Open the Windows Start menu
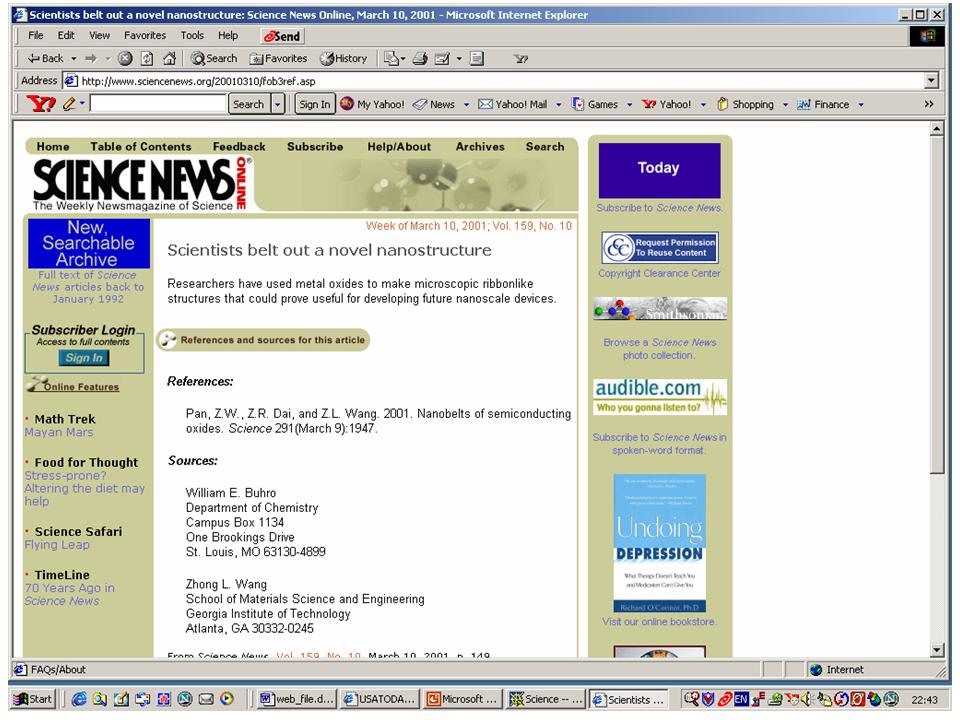The image size is (960, 720). coord(34,699)
